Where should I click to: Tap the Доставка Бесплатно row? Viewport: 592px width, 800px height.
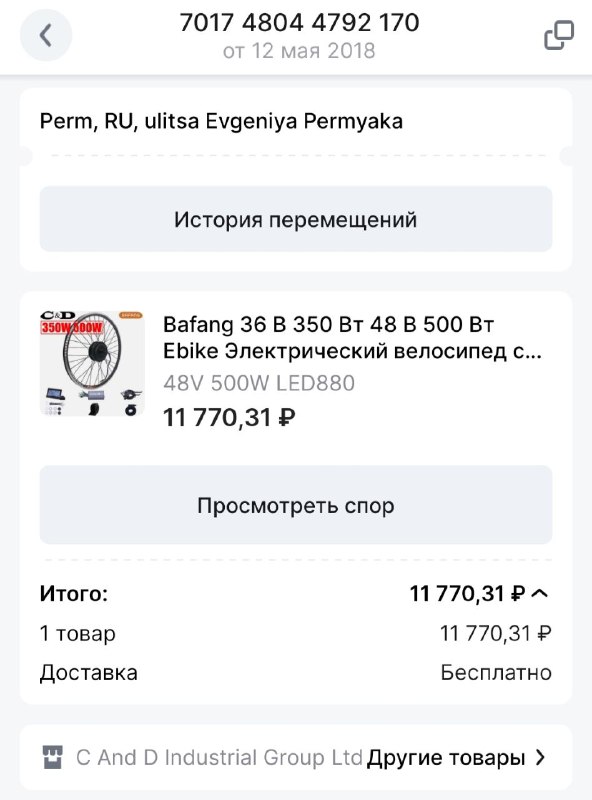[x=296, y=672]
